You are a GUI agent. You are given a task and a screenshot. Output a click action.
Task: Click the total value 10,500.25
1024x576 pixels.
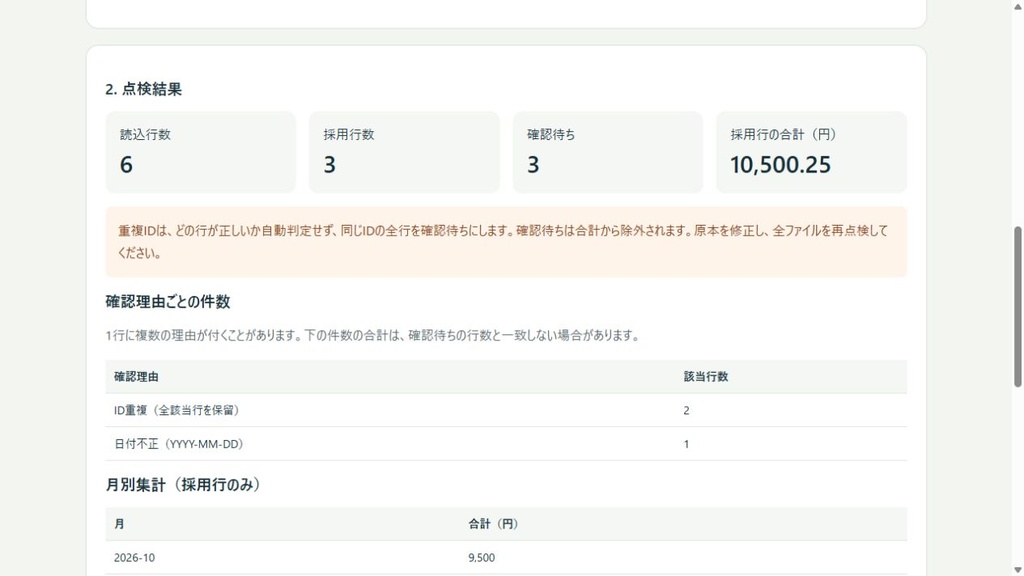[x=780, y=165]
